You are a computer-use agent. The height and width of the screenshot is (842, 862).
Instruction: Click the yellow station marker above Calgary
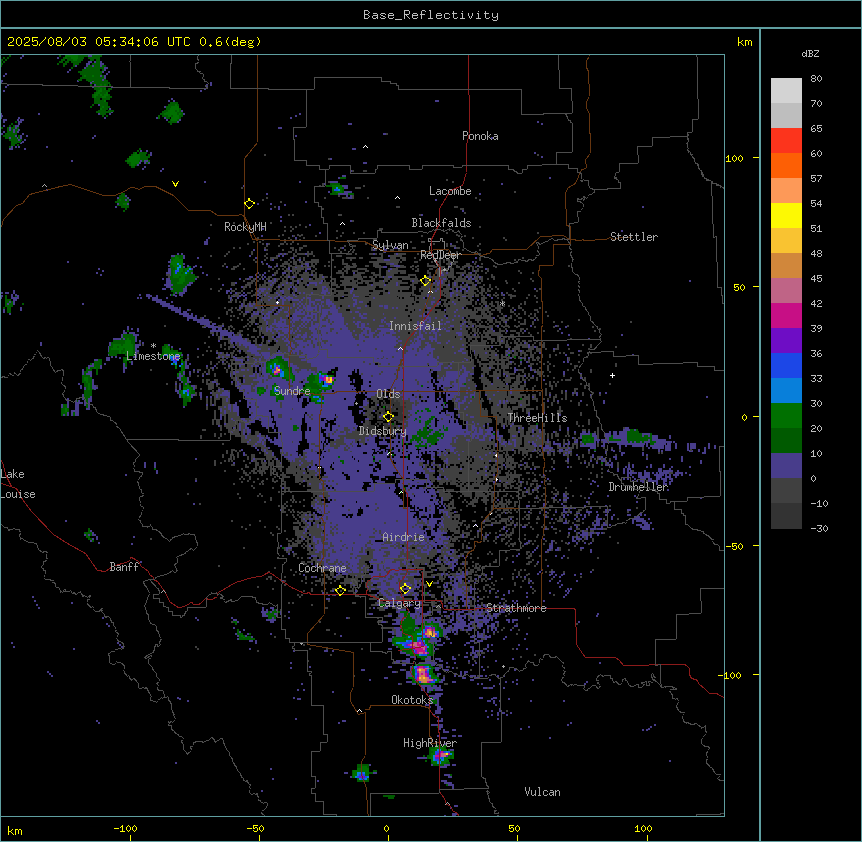tap(405, 589)
